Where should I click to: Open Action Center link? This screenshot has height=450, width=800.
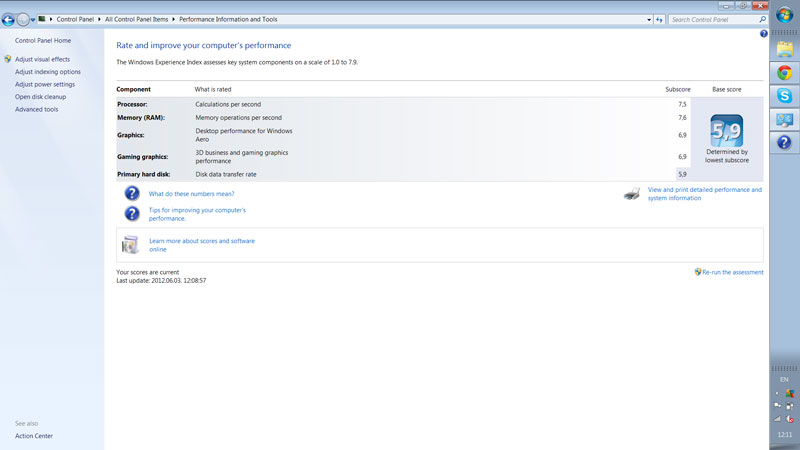tap(34, 436)
